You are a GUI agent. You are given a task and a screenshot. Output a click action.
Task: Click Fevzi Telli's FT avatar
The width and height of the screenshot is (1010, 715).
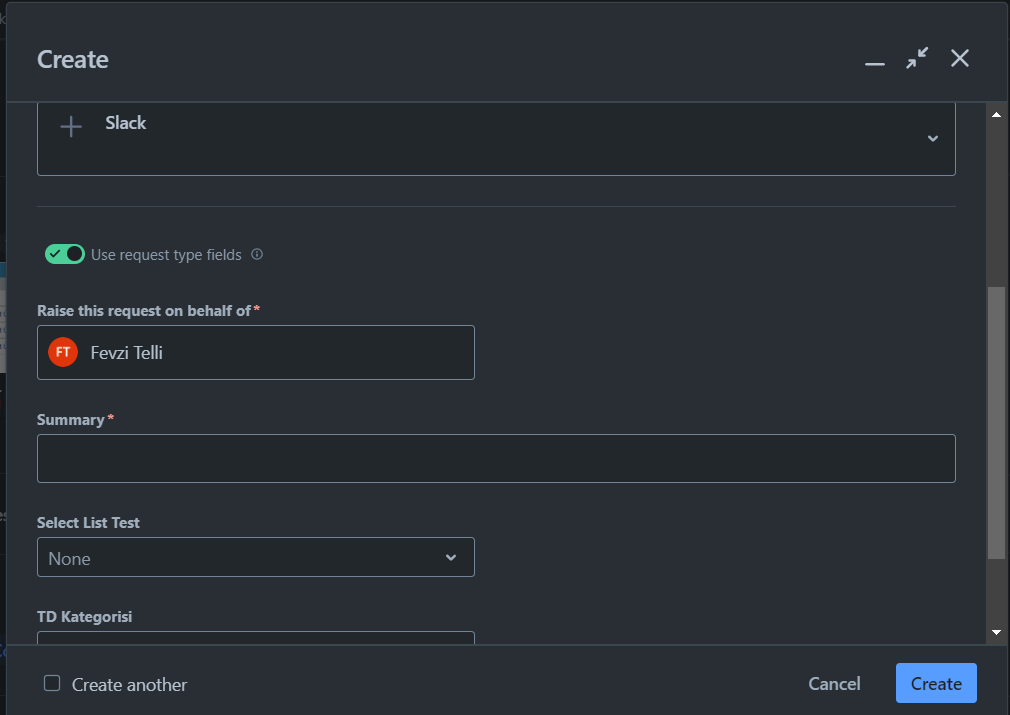[62, 352]
